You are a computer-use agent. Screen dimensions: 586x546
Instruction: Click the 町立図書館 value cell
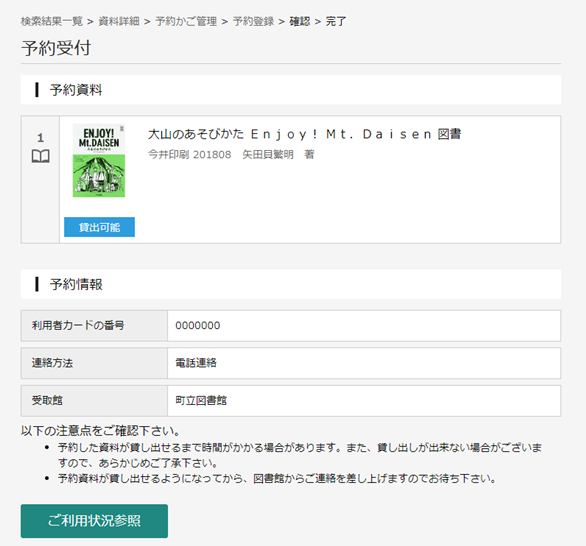click(364, 401)
